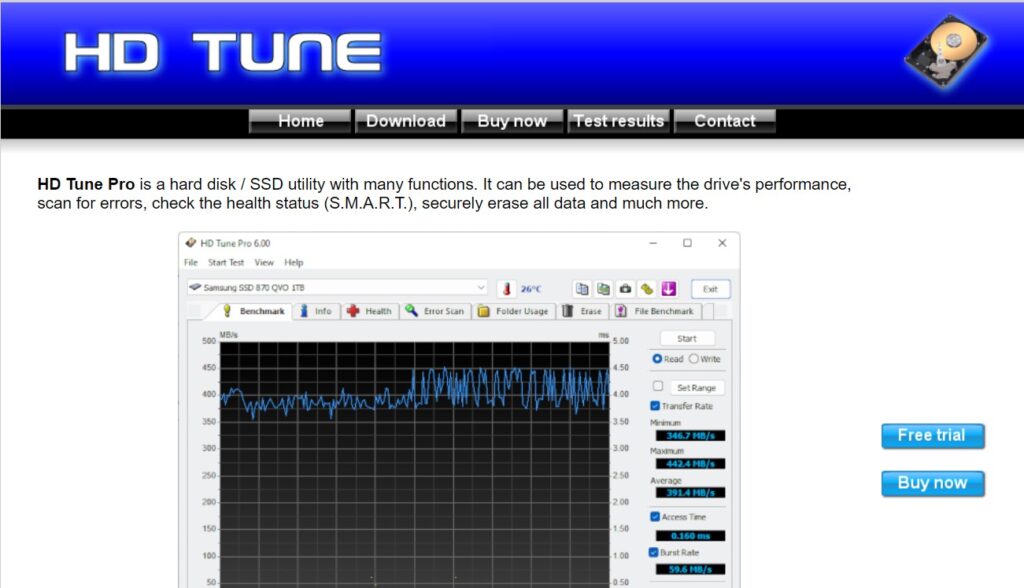Open the Test results navigation link
Image resolution: width=1024 pixels, height=588 pixels.
pyautogui.click(x=618, y=121)
